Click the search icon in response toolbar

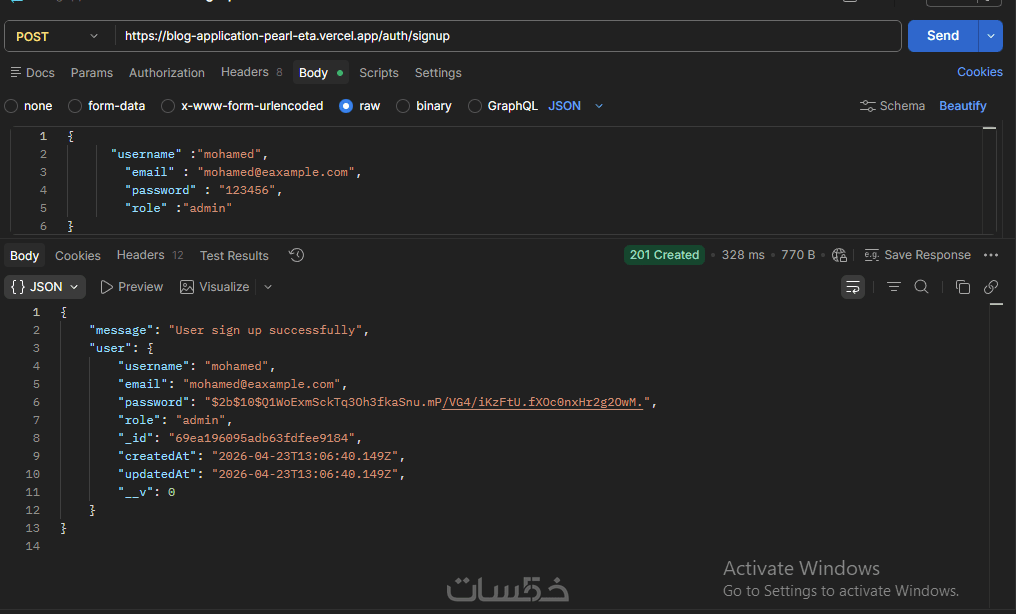[x=922, y=287]
